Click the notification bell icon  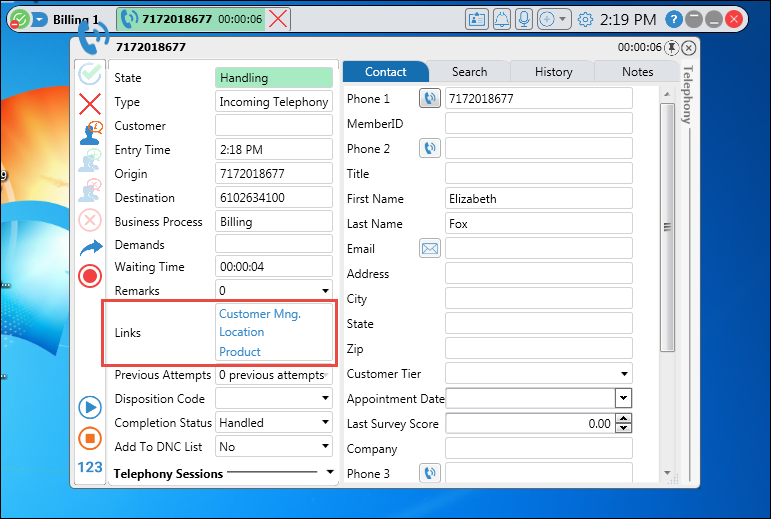500,19
